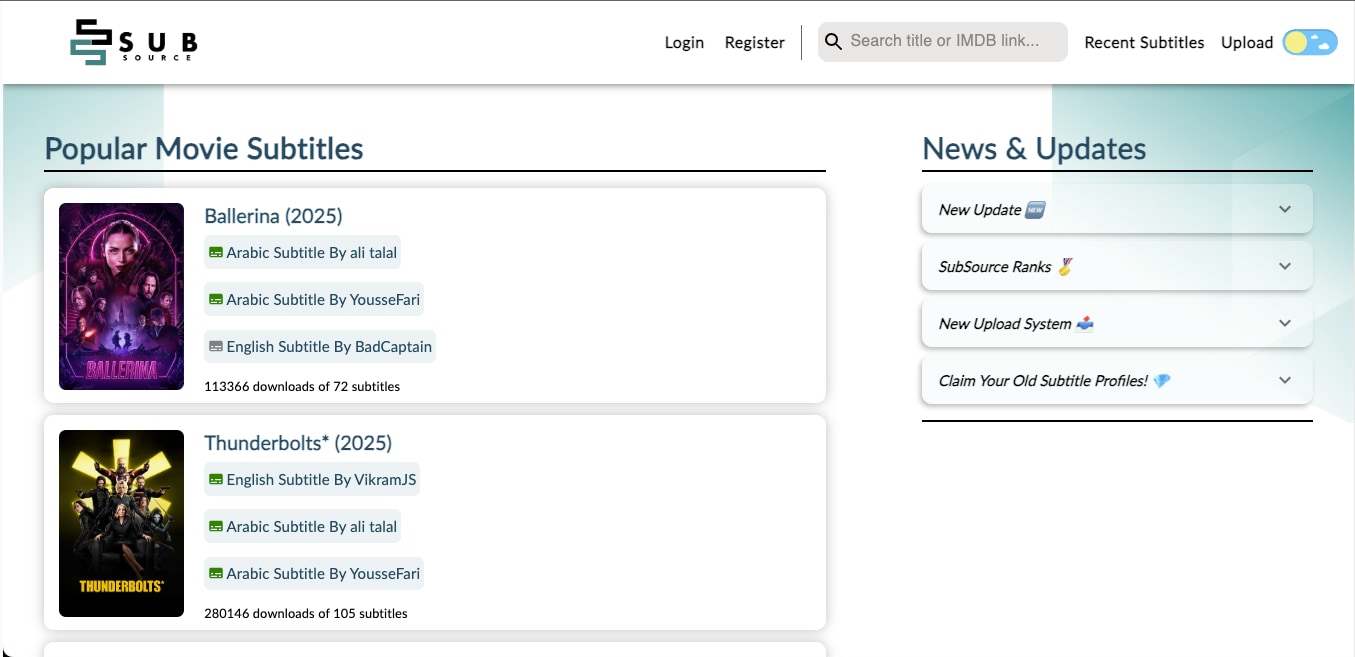
Task: Open Thunderbolts Arabic Subtitle By YousseFari
Action: coord(314,573)
